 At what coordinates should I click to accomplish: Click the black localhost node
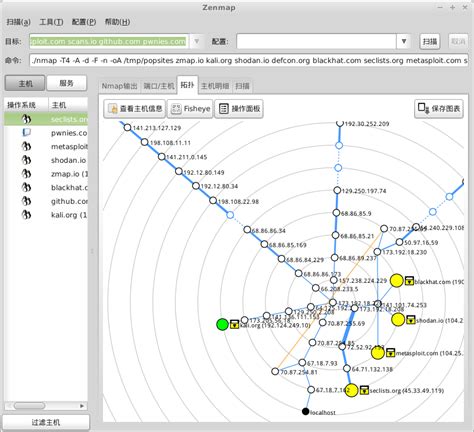click(x=305, y=411)
